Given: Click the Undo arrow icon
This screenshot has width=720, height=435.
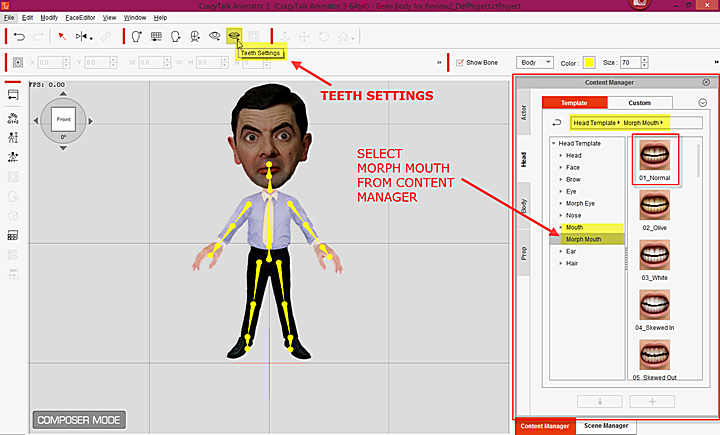Looking at the screenshot, I should coord(19,36).
